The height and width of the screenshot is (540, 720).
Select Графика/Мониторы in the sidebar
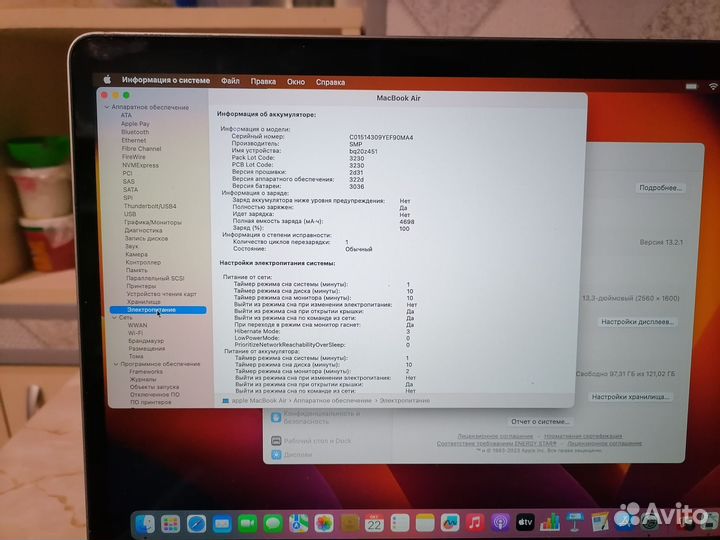coord(153,222)
